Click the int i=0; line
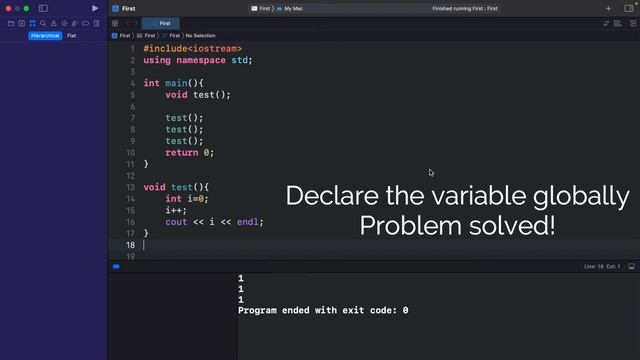Viewport: 640px width, 360px height. (x=187, y=198)
